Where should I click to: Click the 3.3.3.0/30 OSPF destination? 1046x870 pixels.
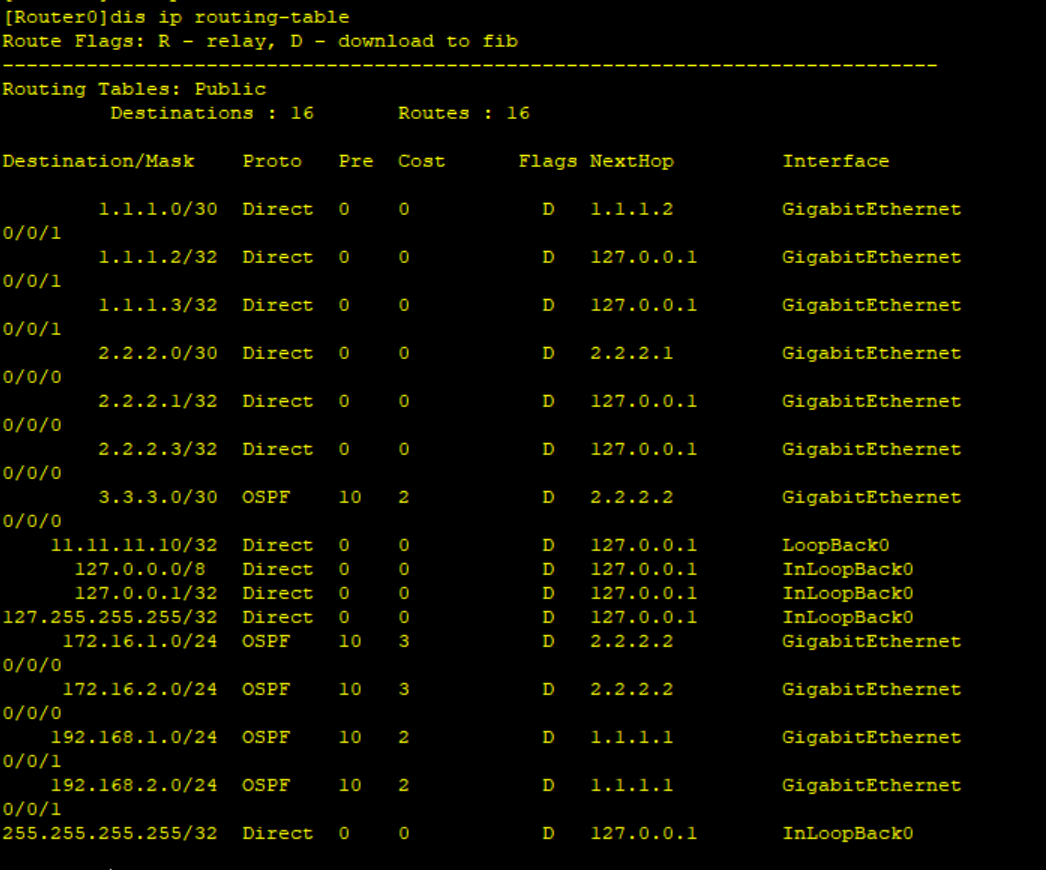(157, 497)
